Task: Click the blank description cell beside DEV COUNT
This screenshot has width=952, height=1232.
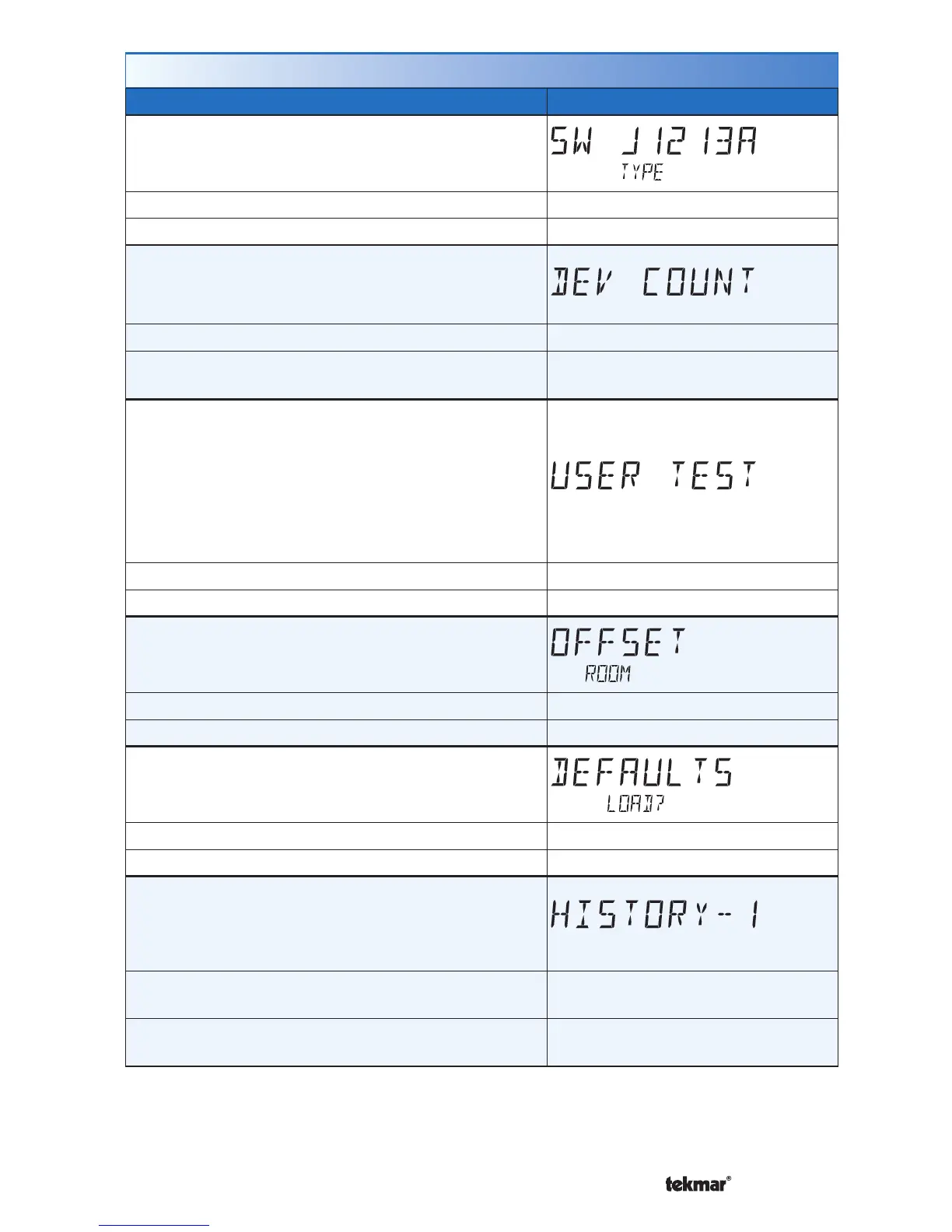Action: pos(336,284)
